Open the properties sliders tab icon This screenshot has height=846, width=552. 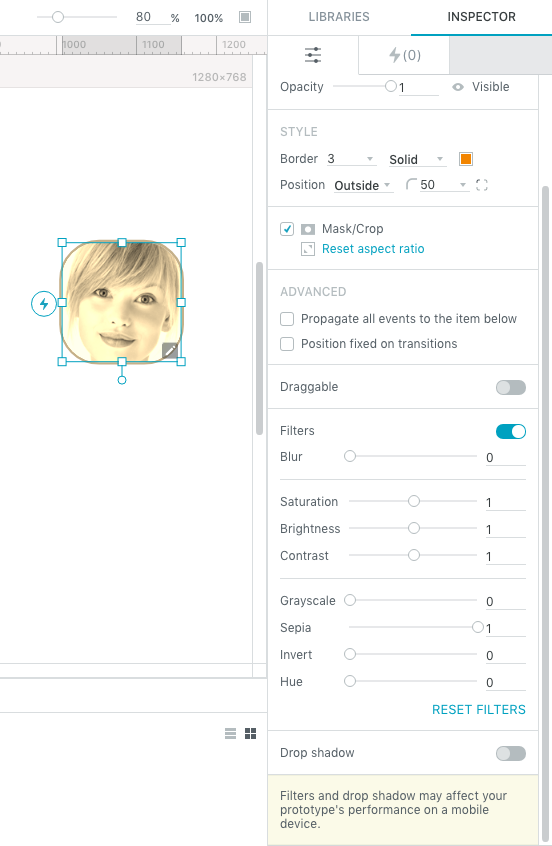coord(313,55)
